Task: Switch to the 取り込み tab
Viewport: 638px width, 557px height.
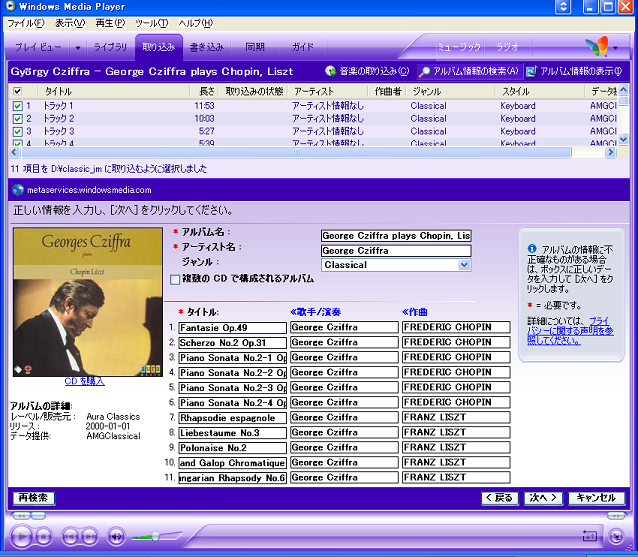Action: click(159, 47)
